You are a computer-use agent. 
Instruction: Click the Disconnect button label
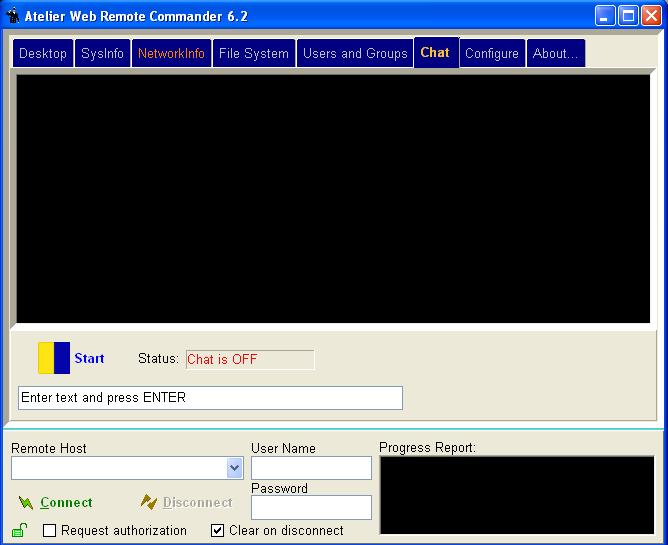[198, 503]
